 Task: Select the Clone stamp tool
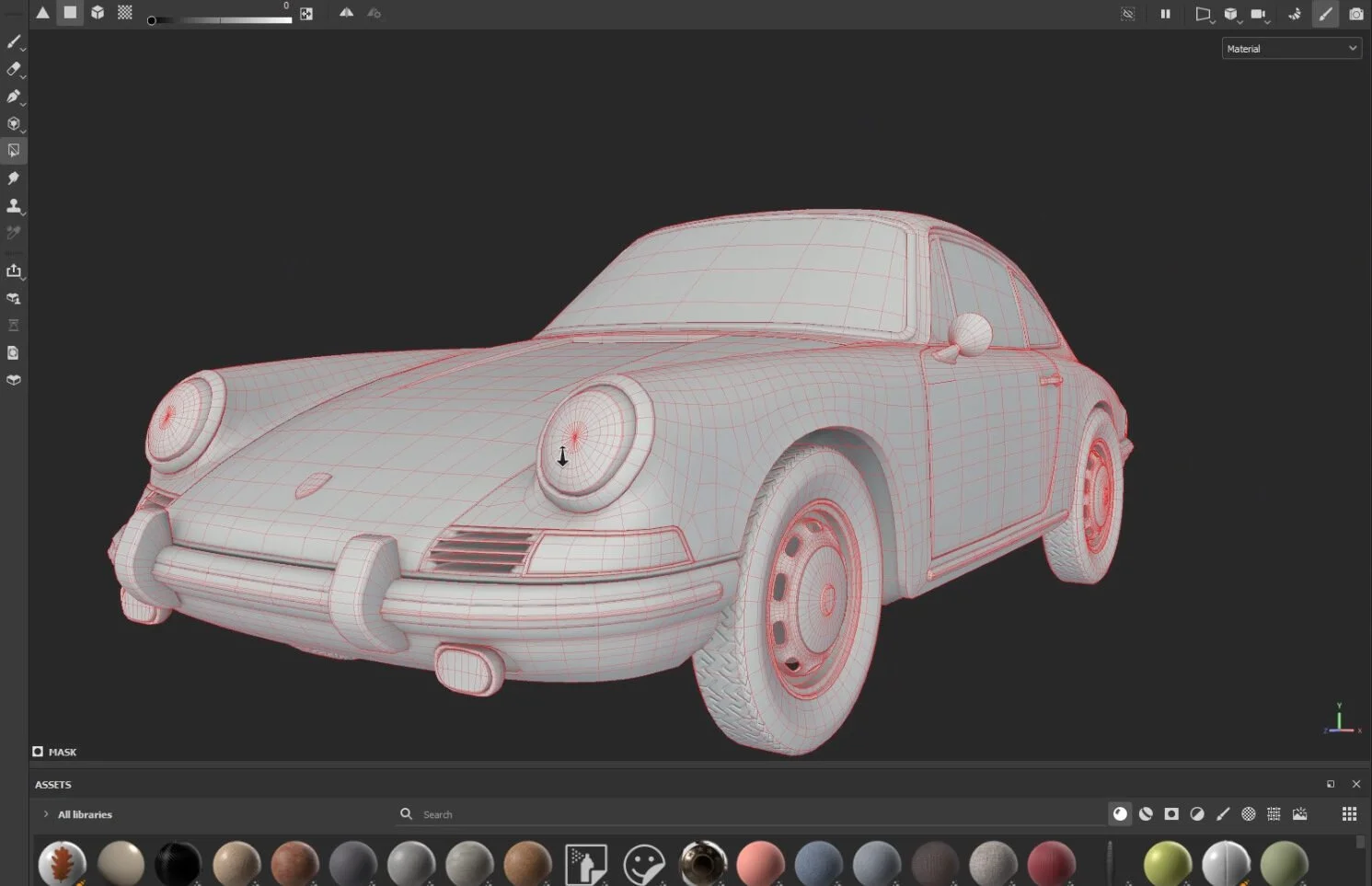pos(14,206)
